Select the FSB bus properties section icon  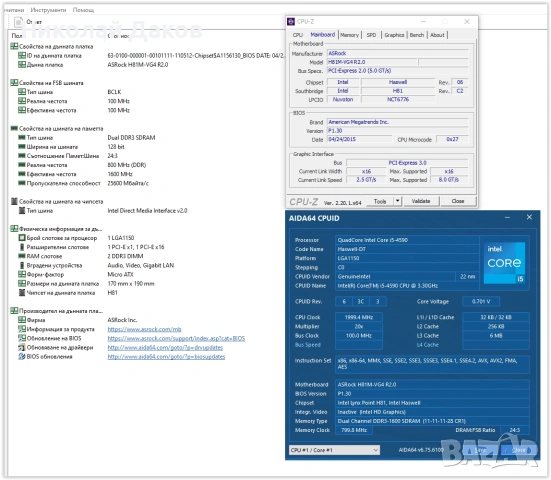tap(14, 83)
